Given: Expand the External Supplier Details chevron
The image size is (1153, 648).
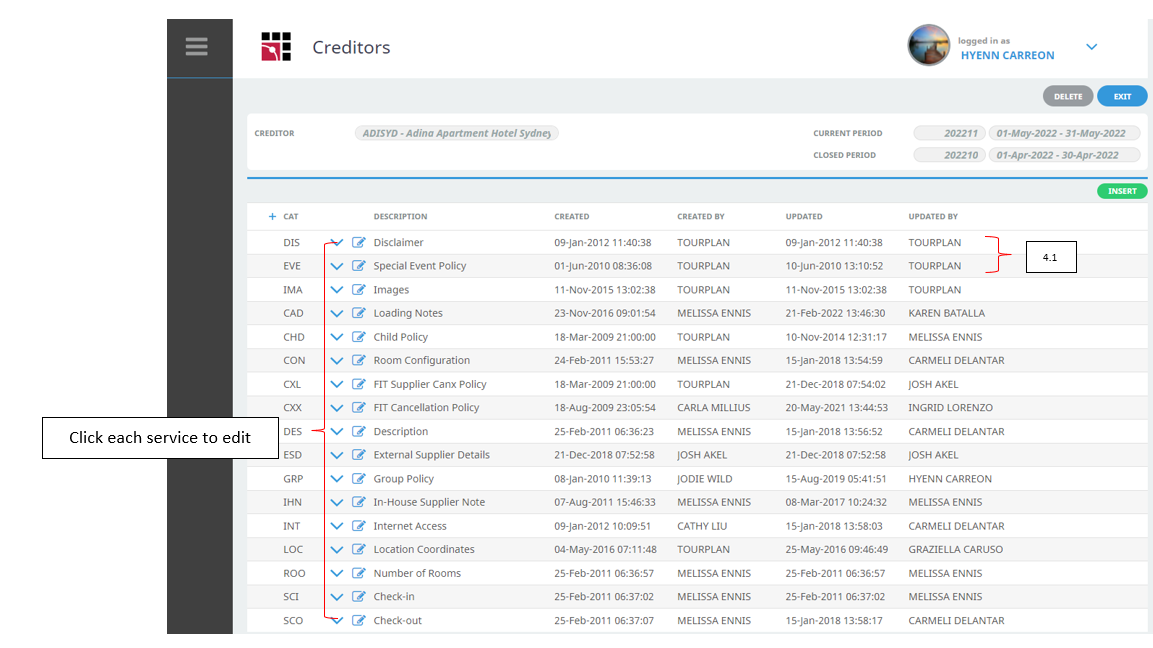Looking at the screenshot, I should pyautogui.click(x=337, y=455).
